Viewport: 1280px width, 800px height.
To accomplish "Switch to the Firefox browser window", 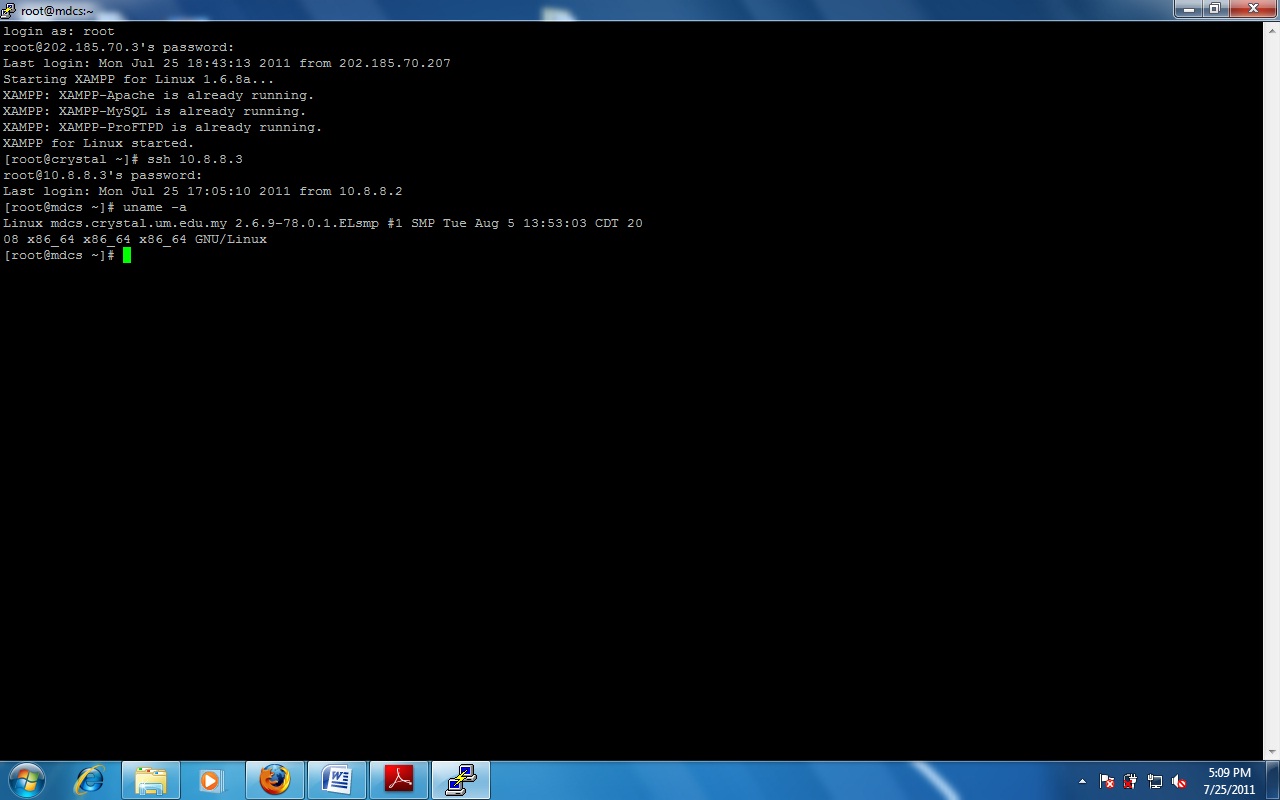I will [274, 780].
